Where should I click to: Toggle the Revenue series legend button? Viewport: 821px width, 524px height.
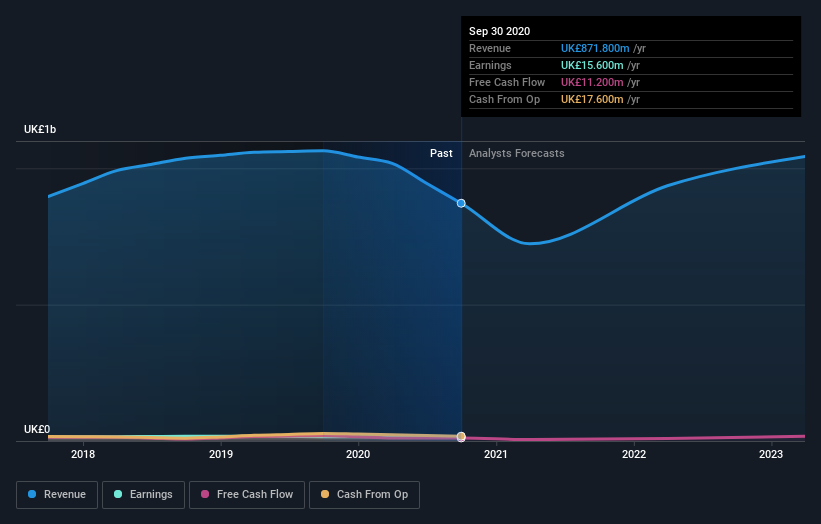(57, 495)
